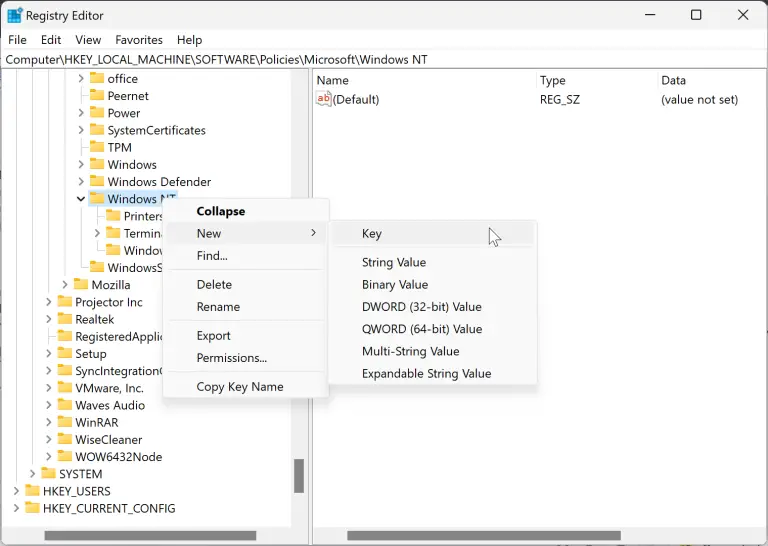768x546 pixels.
Task: Choose Delete in the context menu
Action: (246, 285)
